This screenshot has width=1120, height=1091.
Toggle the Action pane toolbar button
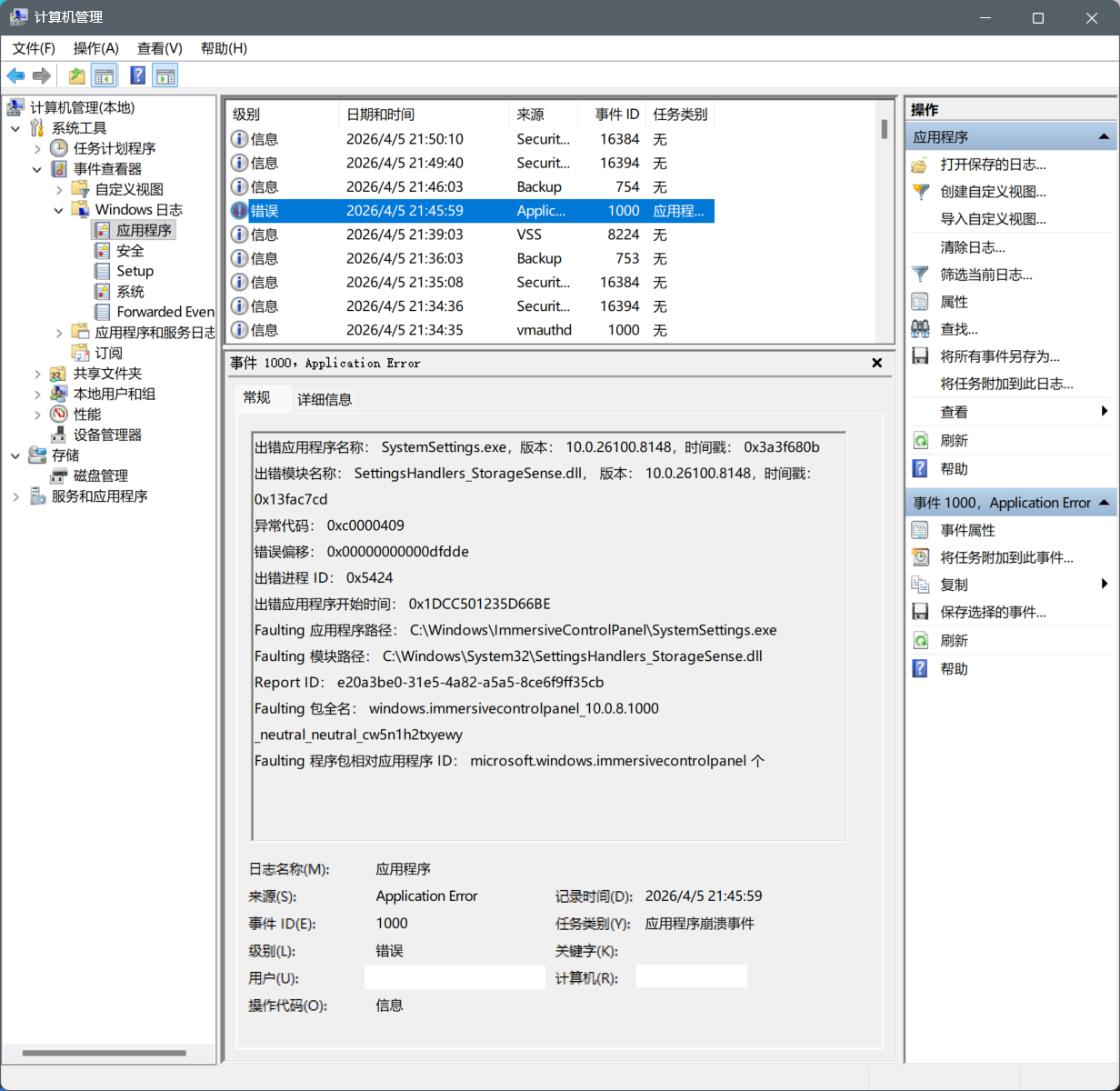pyautogui.click(x=165, y=75)
